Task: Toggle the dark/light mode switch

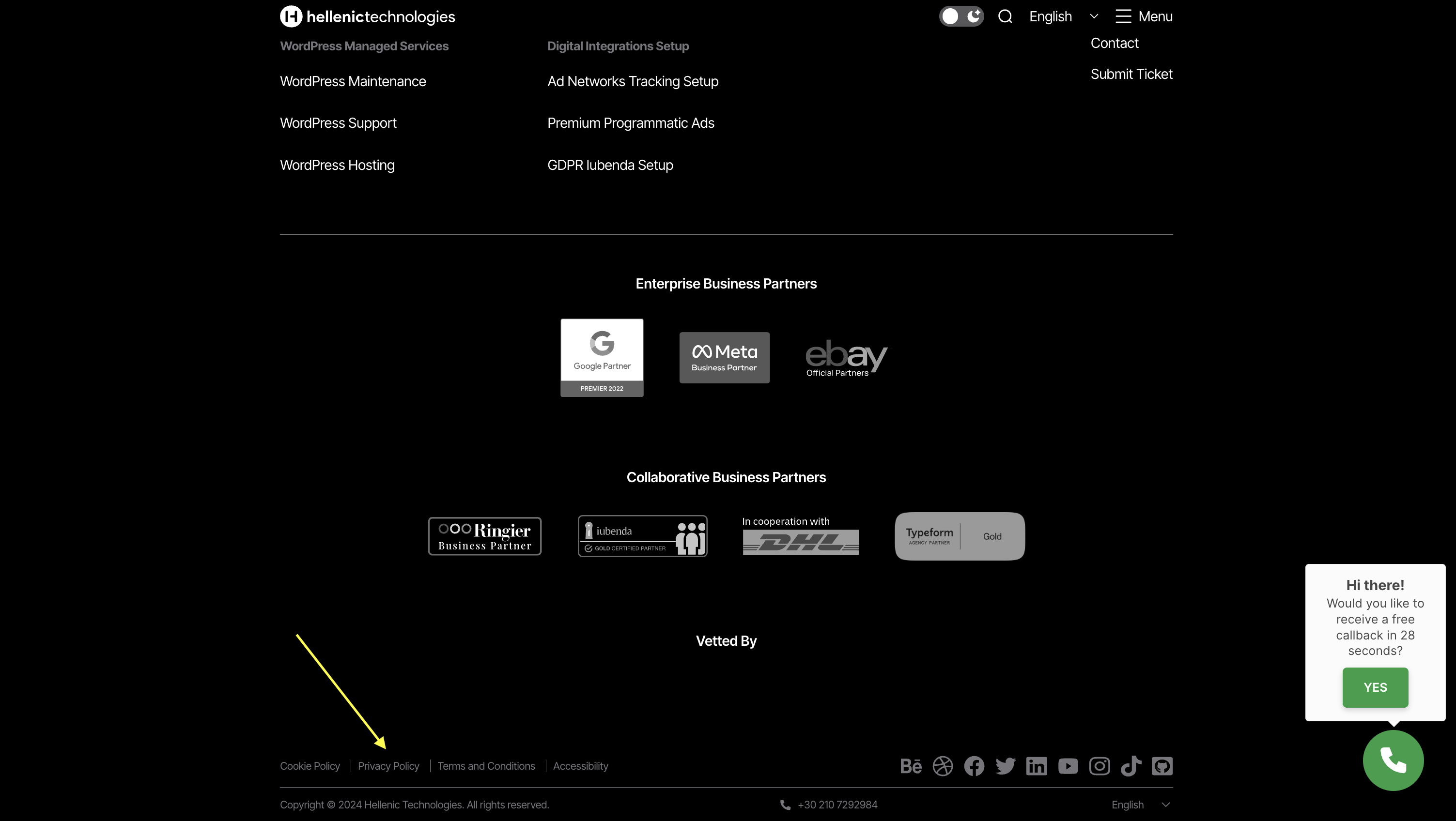Action: [961, 16]
